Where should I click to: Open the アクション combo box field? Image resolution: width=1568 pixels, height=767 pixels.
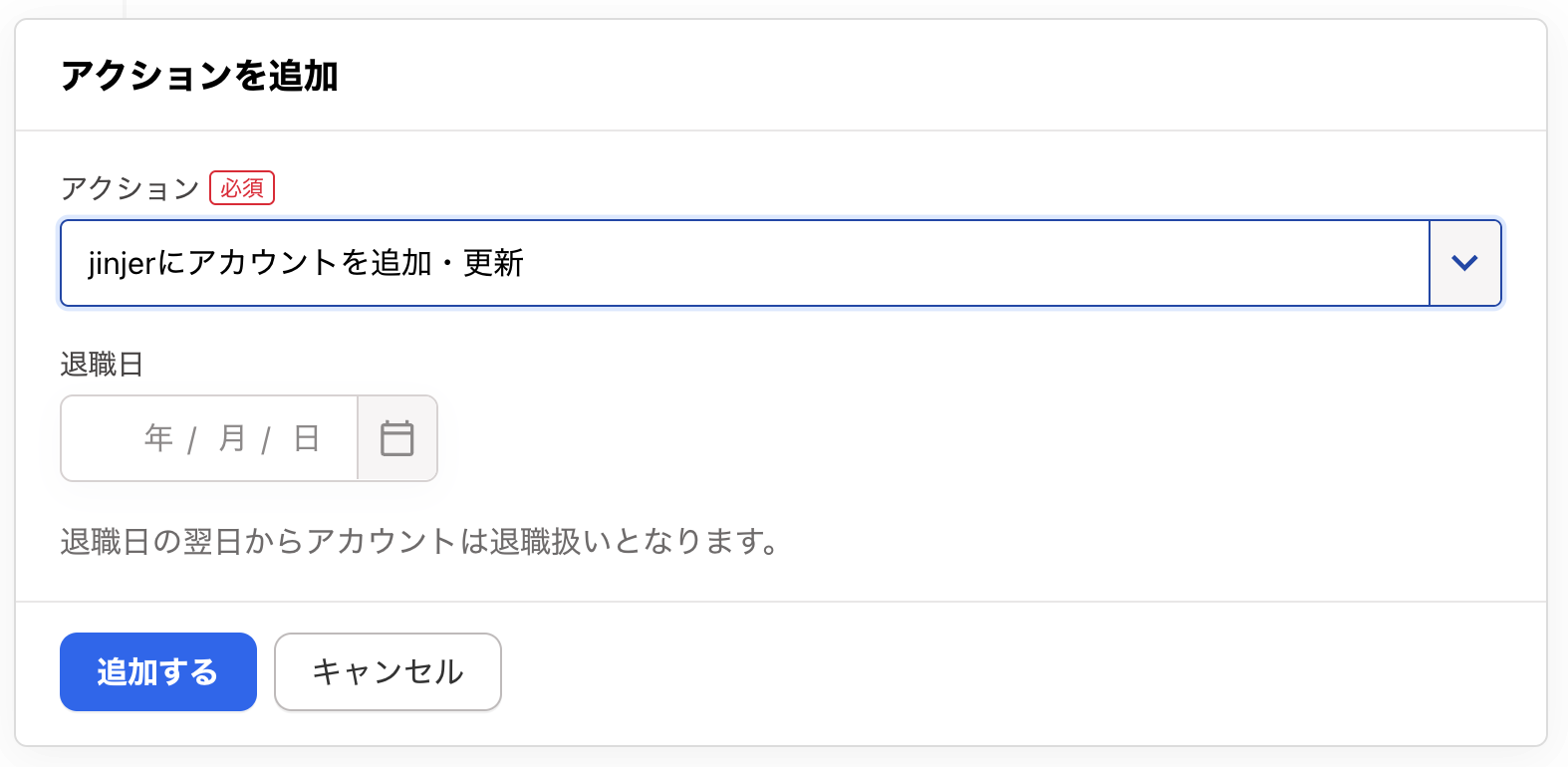click(x=781, y=263)
